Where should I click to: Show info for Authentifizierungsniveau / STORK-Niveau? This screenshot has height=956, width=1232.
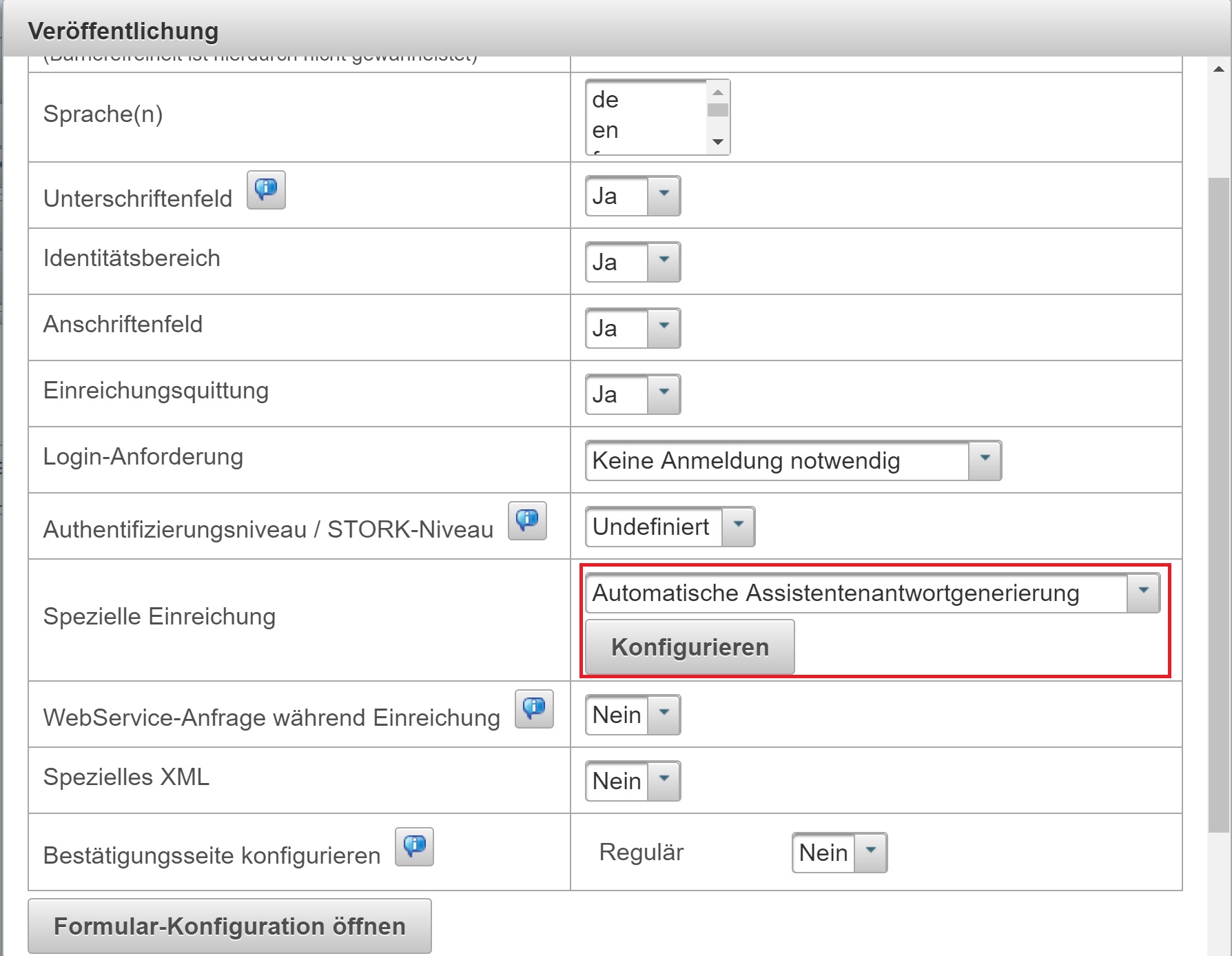click(x=527, y=520)
